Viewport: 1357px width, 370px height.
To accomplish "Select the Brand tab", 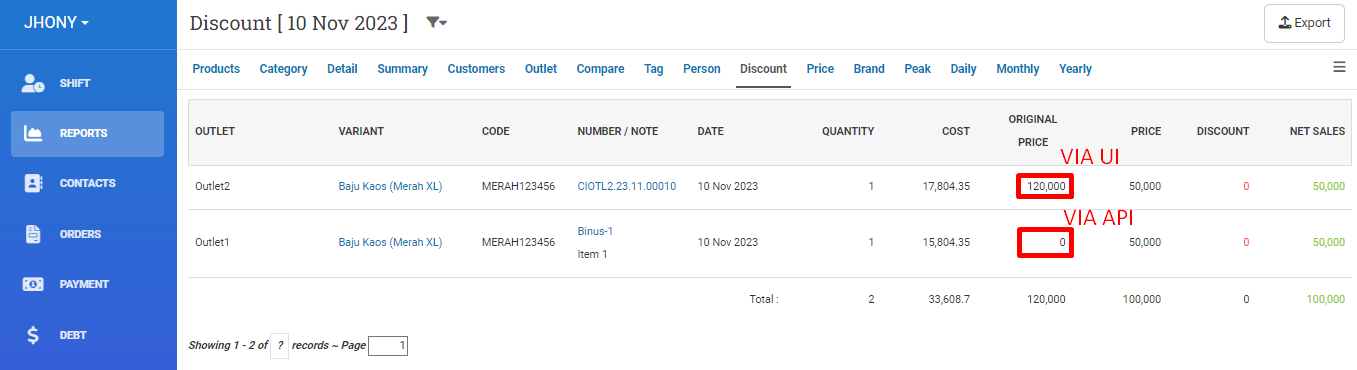I will pyautogui.click(x=869, y=69).
